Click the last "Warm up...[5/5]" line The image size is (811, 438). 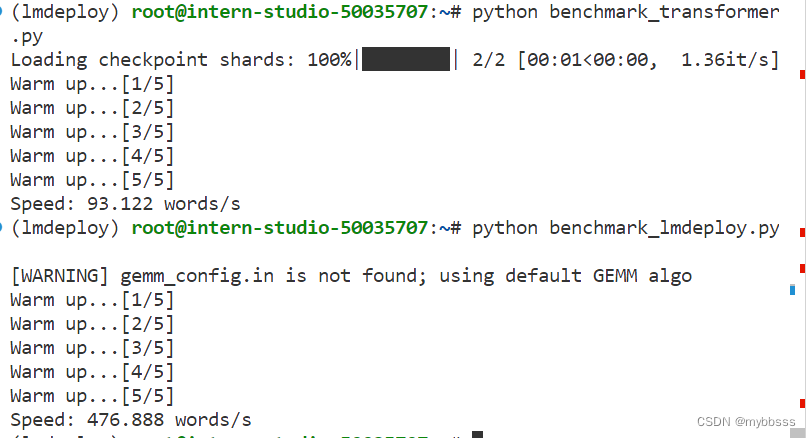coord(92,396)
